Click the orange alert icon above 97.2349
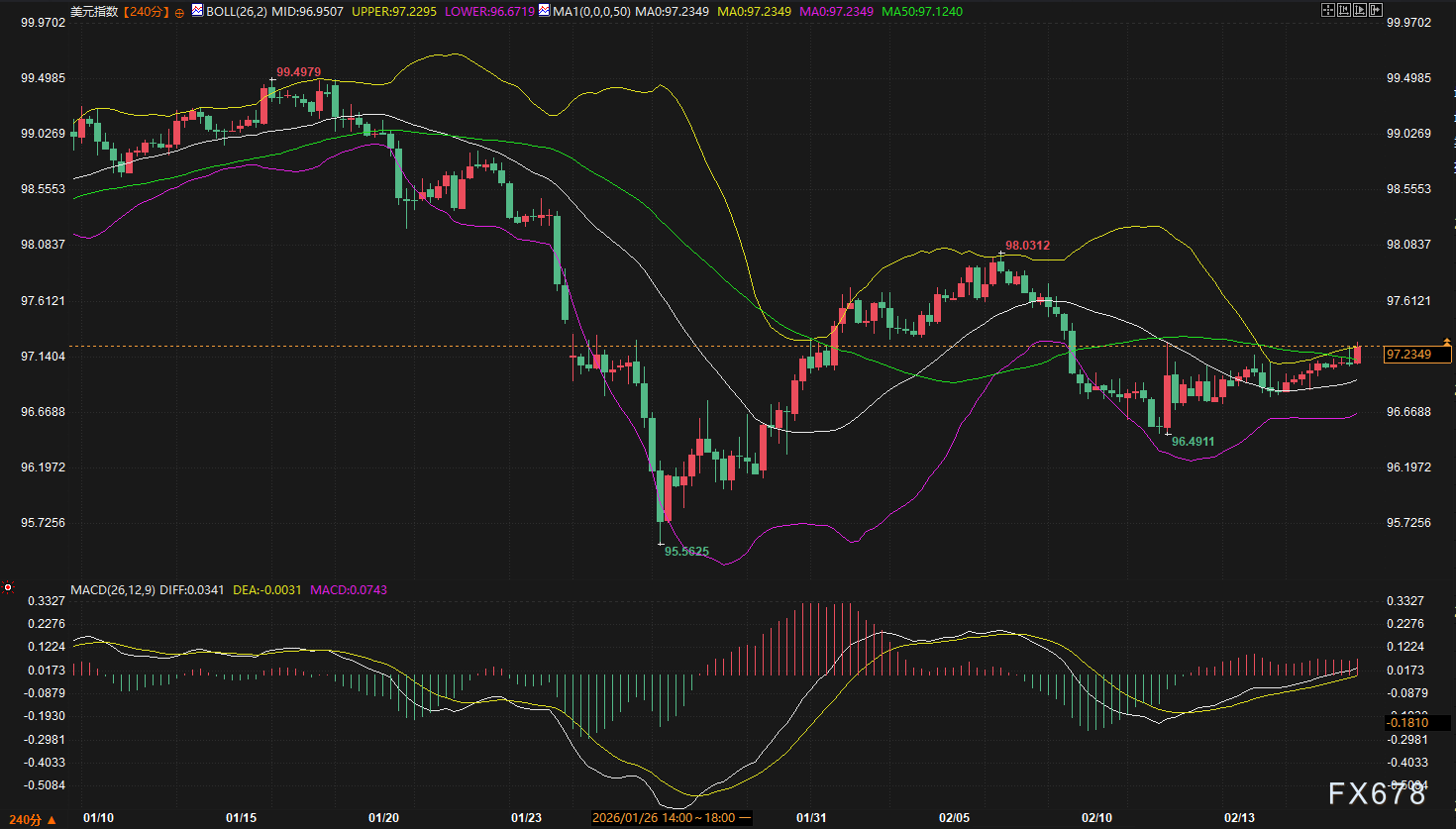1456x829 pixels. [x=1447, y=342]
